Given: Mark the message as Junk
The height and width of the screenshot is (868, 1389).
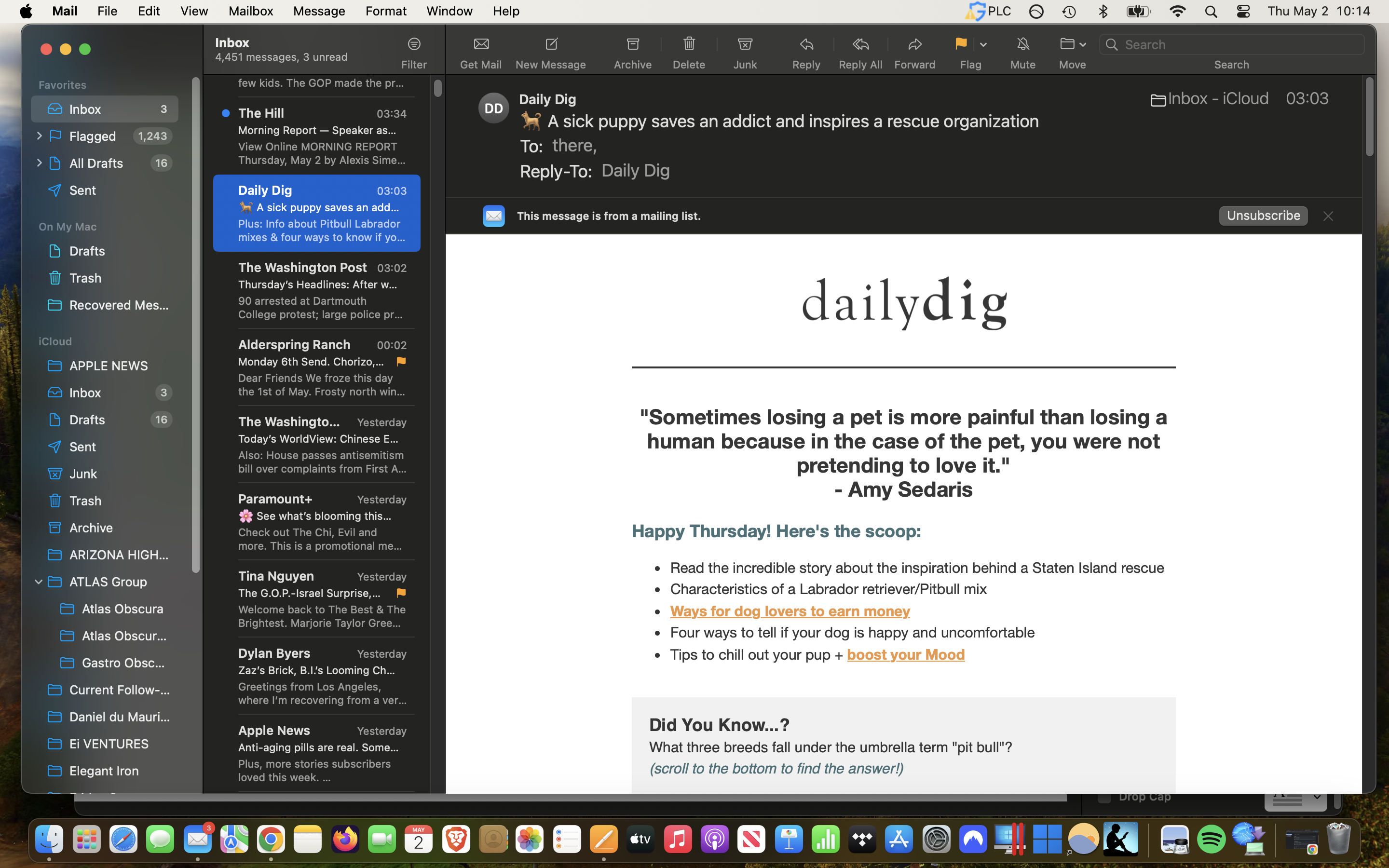Looking at the screenshot, I should point(745,44).
